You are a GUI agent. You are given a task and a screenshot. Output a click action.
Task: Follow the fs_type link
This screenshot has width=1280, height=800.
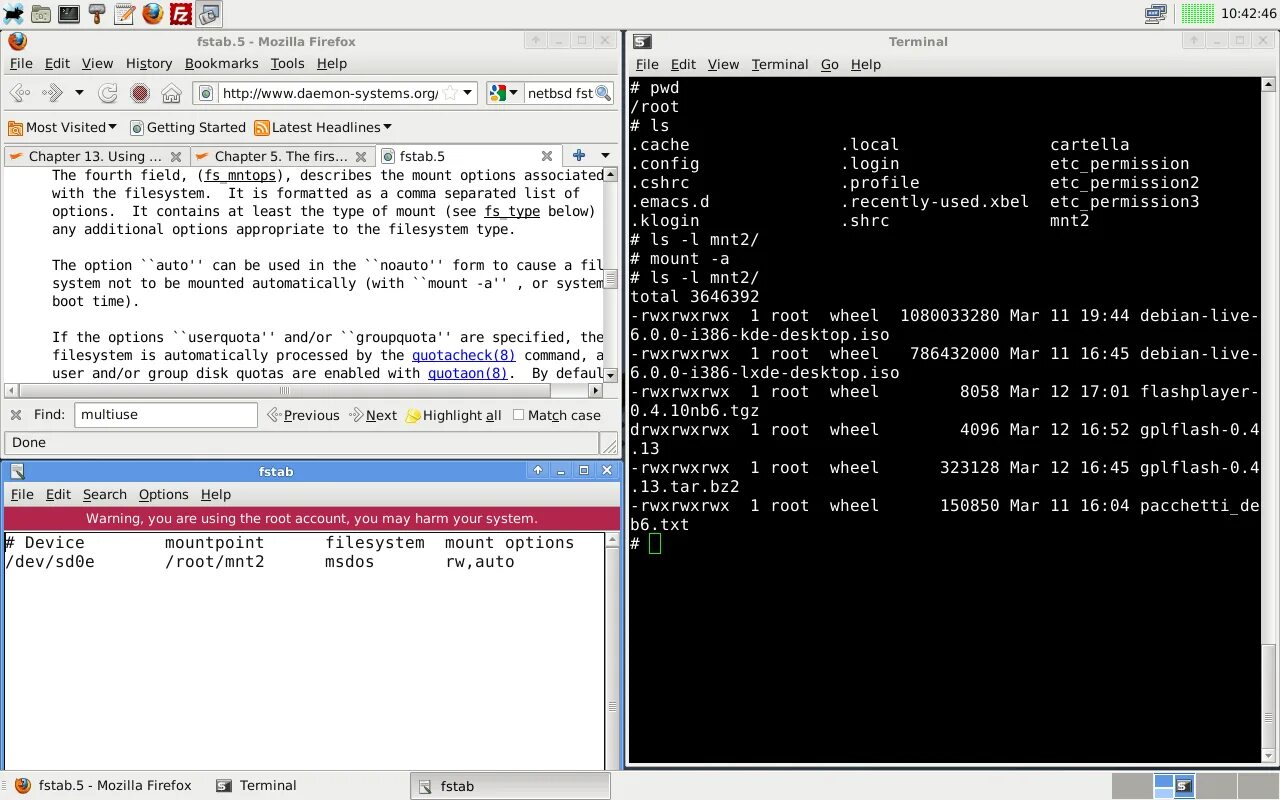(x=512, y=211)
